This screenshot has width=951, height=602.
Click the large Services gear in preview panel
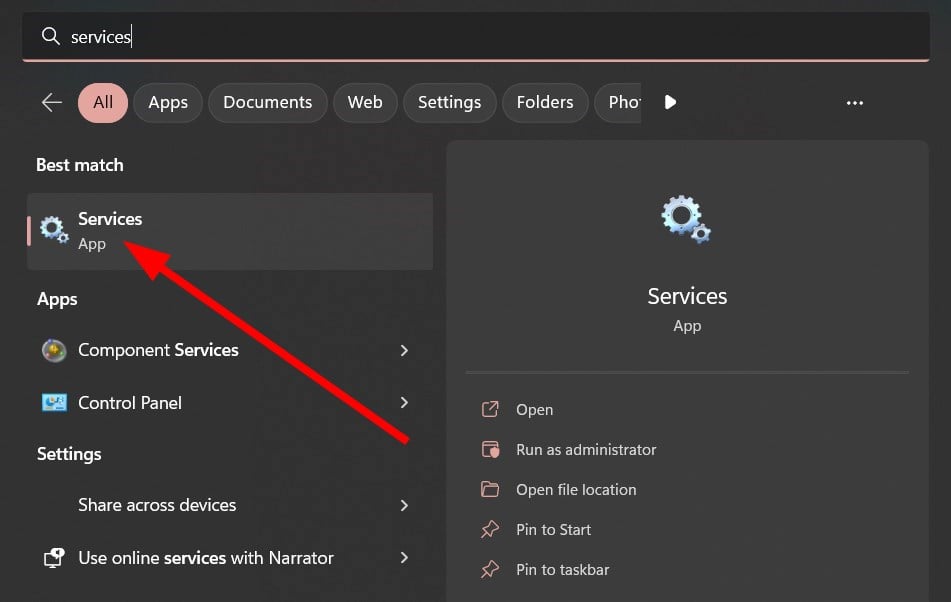(686, 219)
